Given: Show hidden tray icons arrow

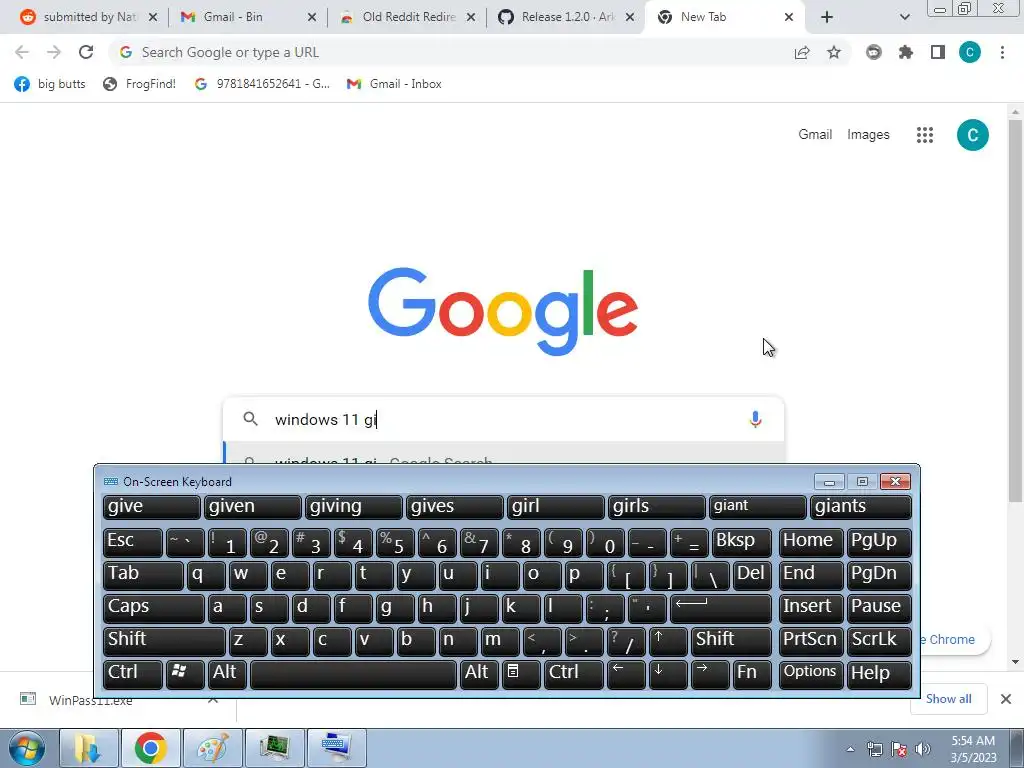Looking at the screenshot, I should pyautogui.click(x=850, y=749).
